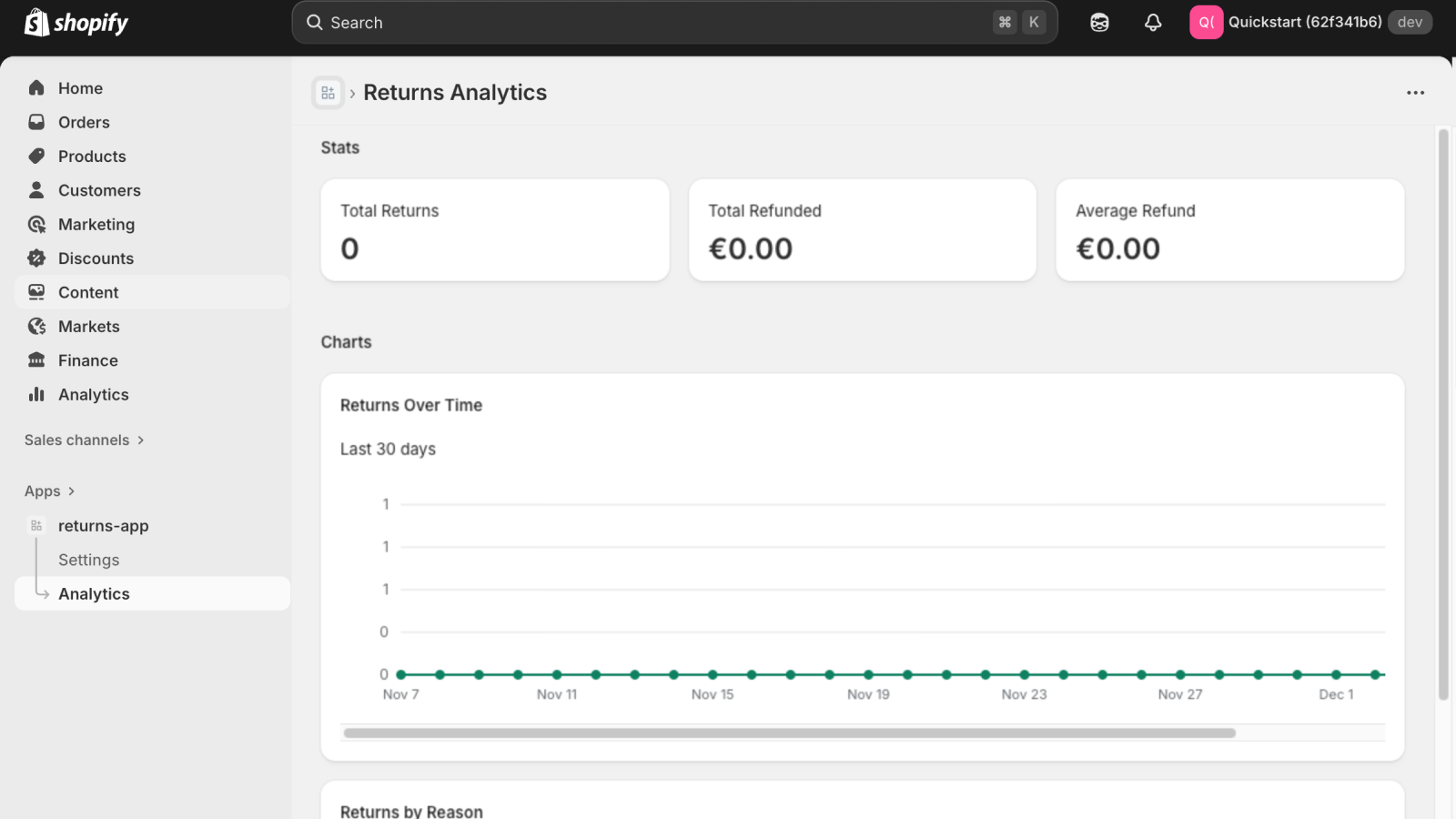Viewport: 1456px width, 819px height.
Task: Select the Finance bank icon
Action: click(36, 359)
